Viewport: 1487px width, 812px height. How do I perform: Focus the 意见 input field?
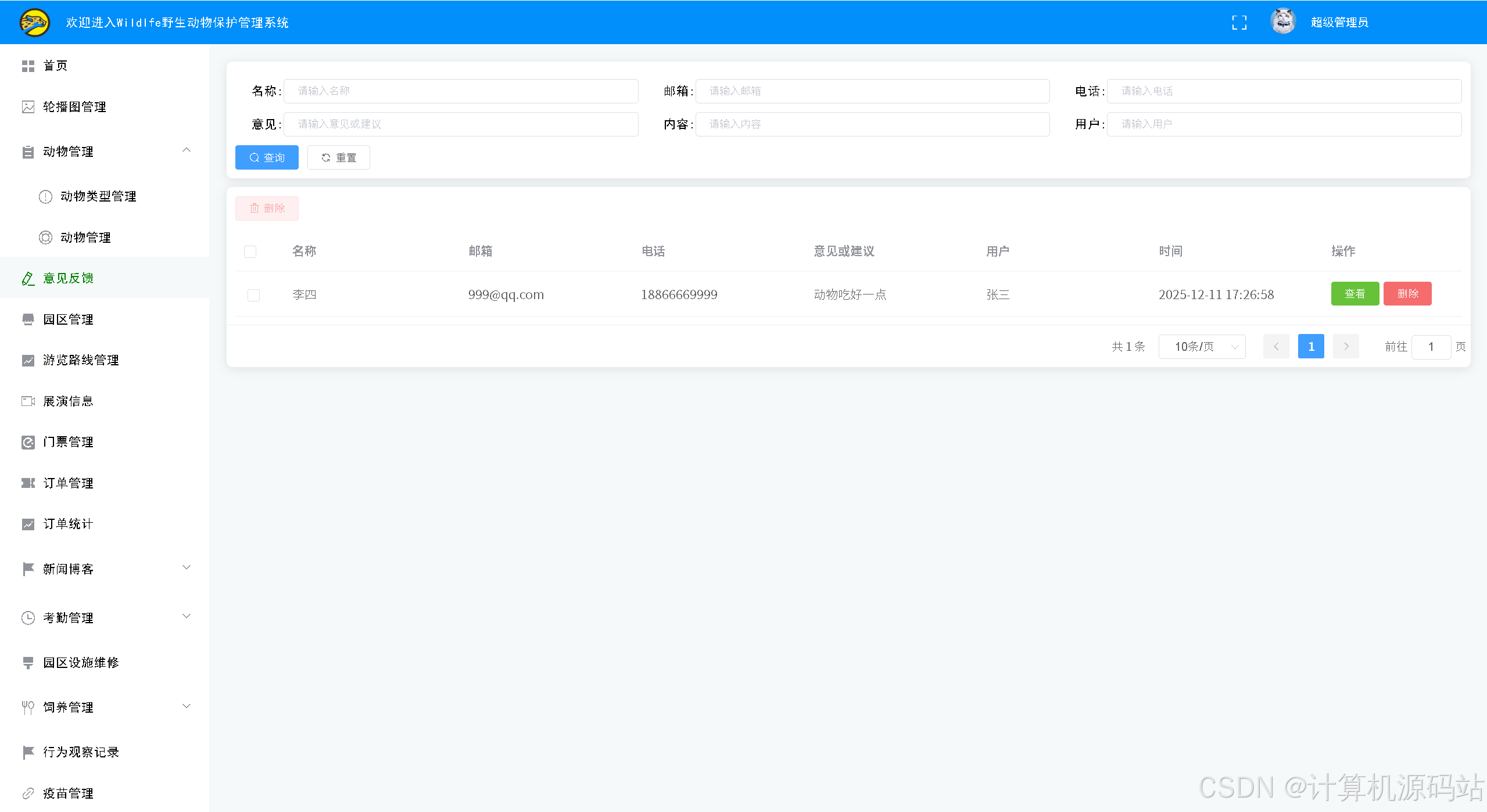click(x=461, y=124)
